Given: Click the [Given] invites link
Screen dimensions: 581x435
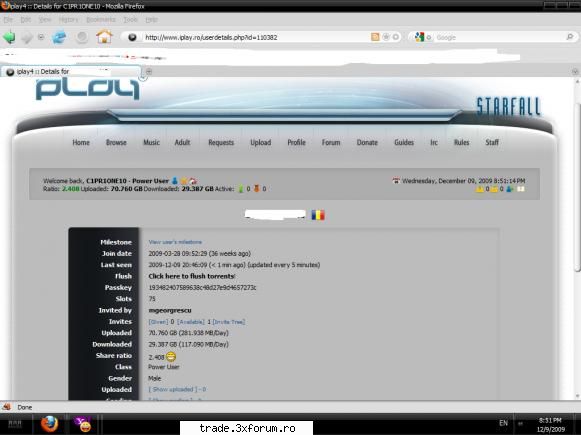Looking at the screenshot, I should point(158,322).
